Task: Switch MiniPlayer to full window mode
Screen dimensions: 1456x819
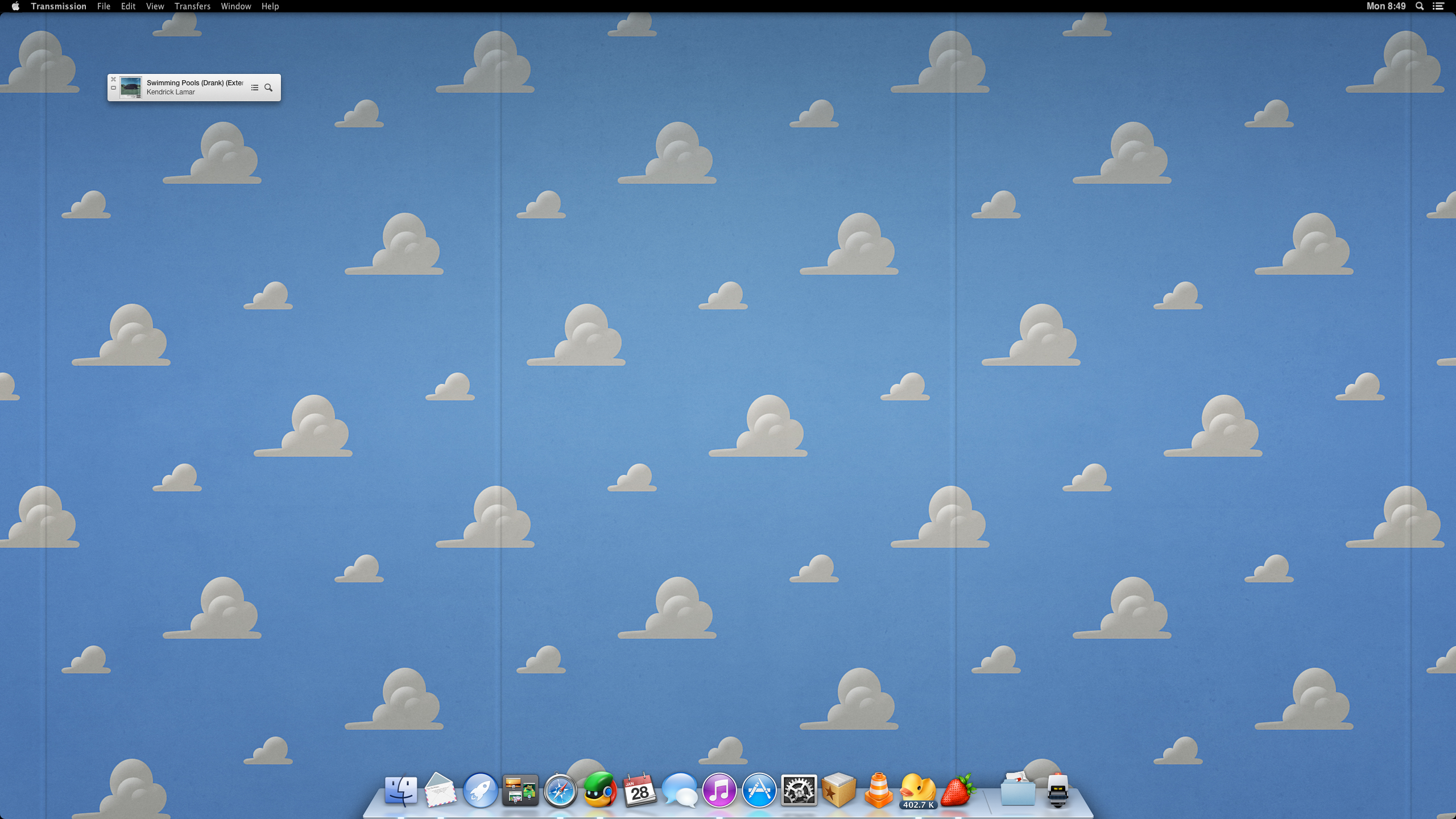Action: 113,88
